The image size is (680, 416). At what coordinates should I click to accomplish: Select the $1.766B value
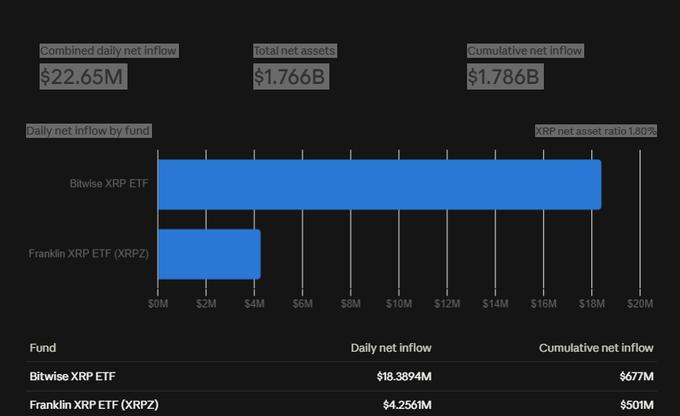pyautogui.click(x=291, y=77)
